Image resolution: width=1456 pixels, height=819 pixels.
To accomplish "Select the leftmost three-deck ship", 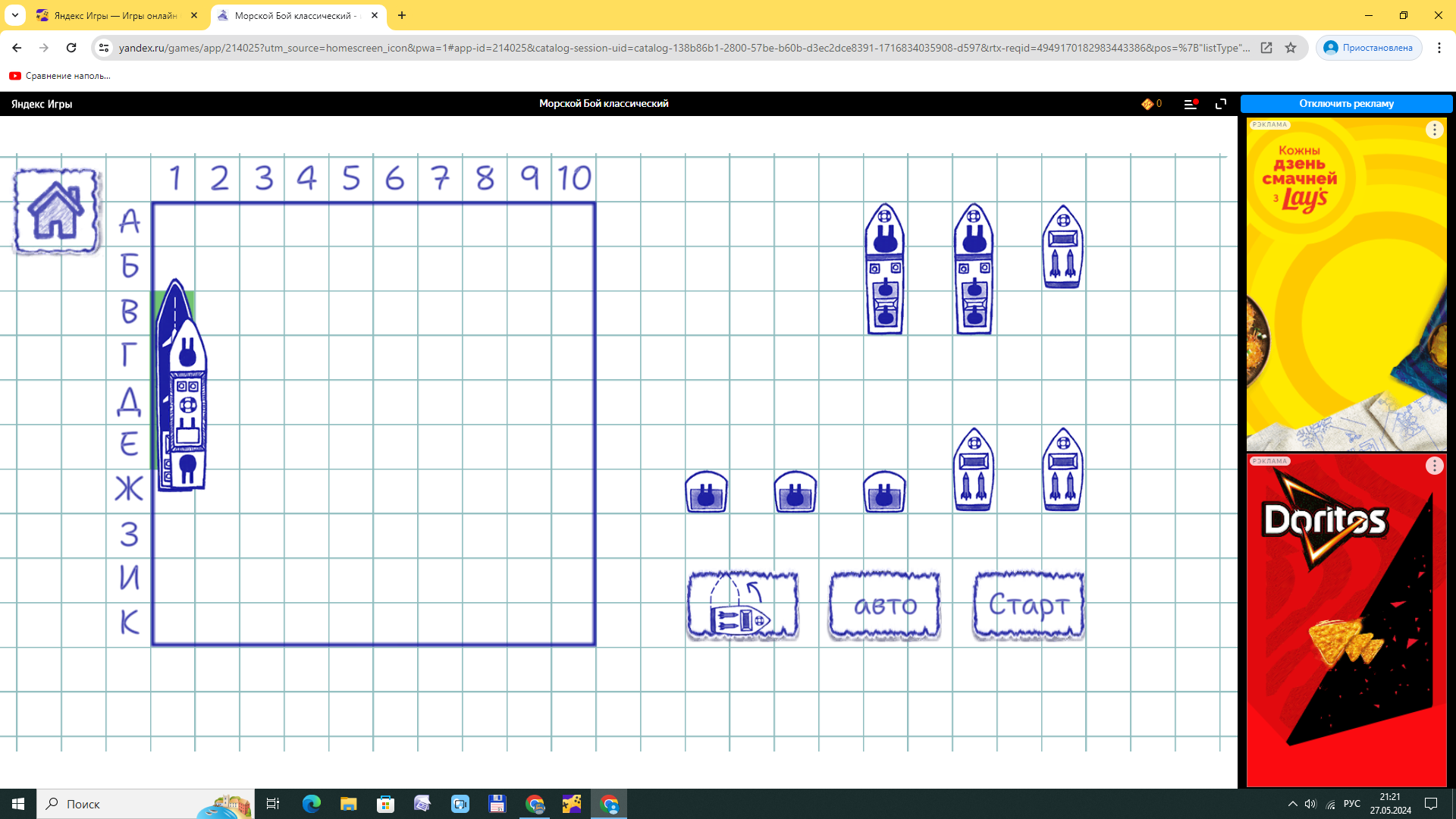I will tap(884, 269).
